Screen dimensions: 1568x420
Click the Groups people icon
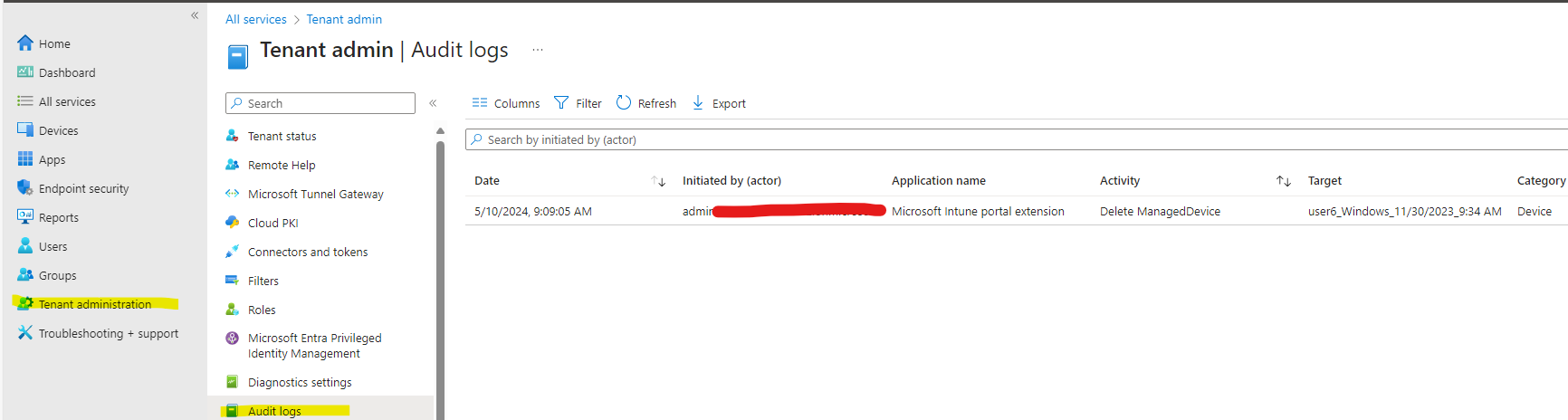[25, 274]
